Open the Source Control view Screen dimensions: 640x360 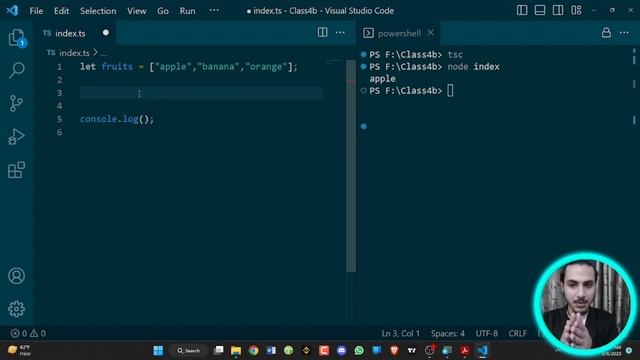tap(16, 103)
